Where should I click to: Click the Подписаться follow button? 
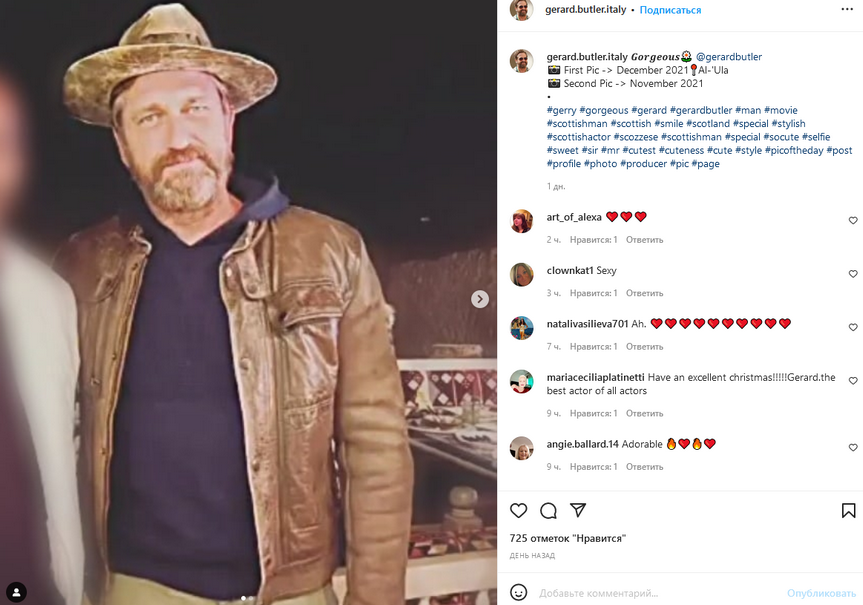pyautogui.click(x=670, y=10)
